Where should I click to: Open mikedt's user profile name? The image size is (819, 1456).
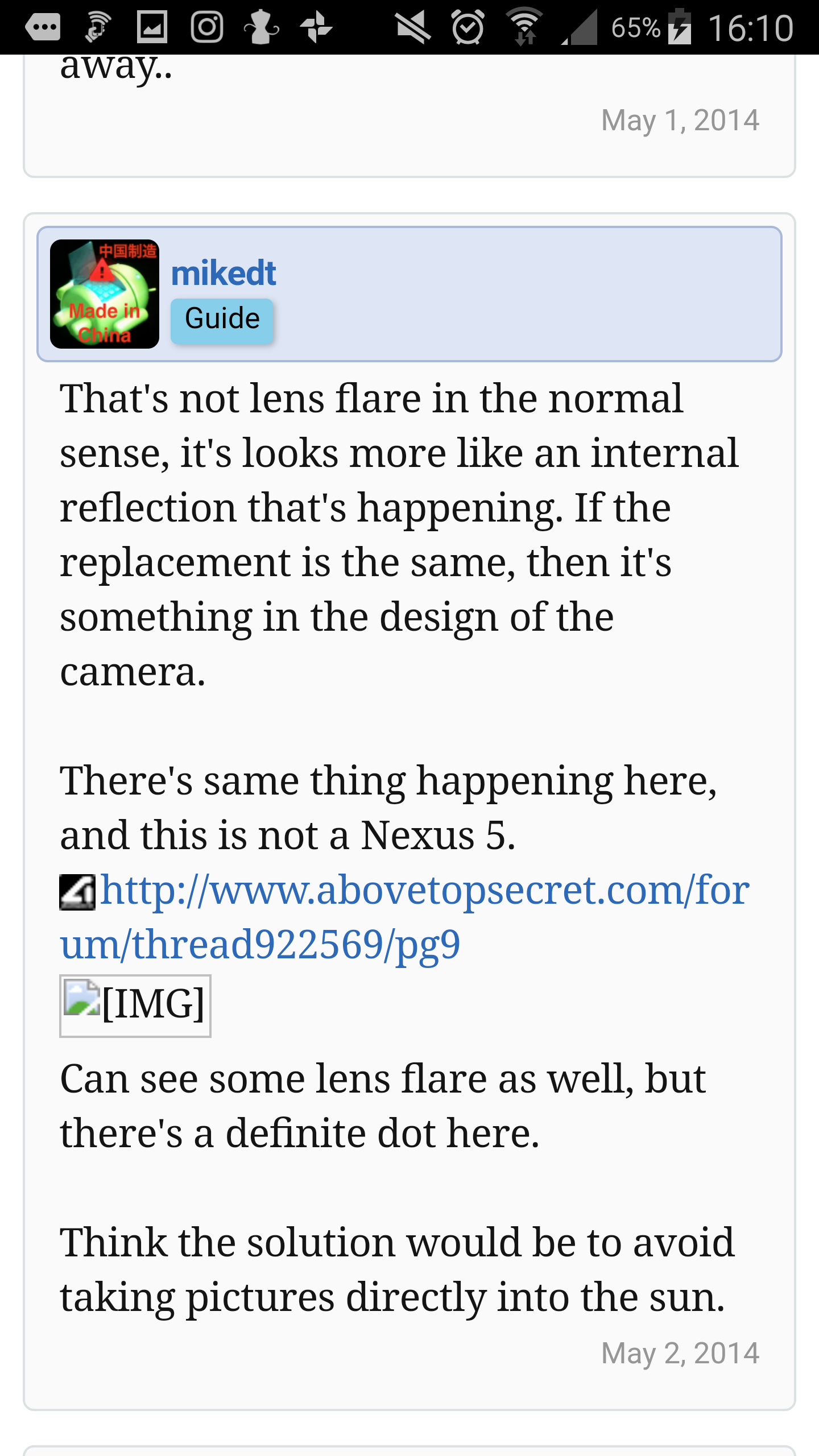pyautogui.click(x=224, y=274)
